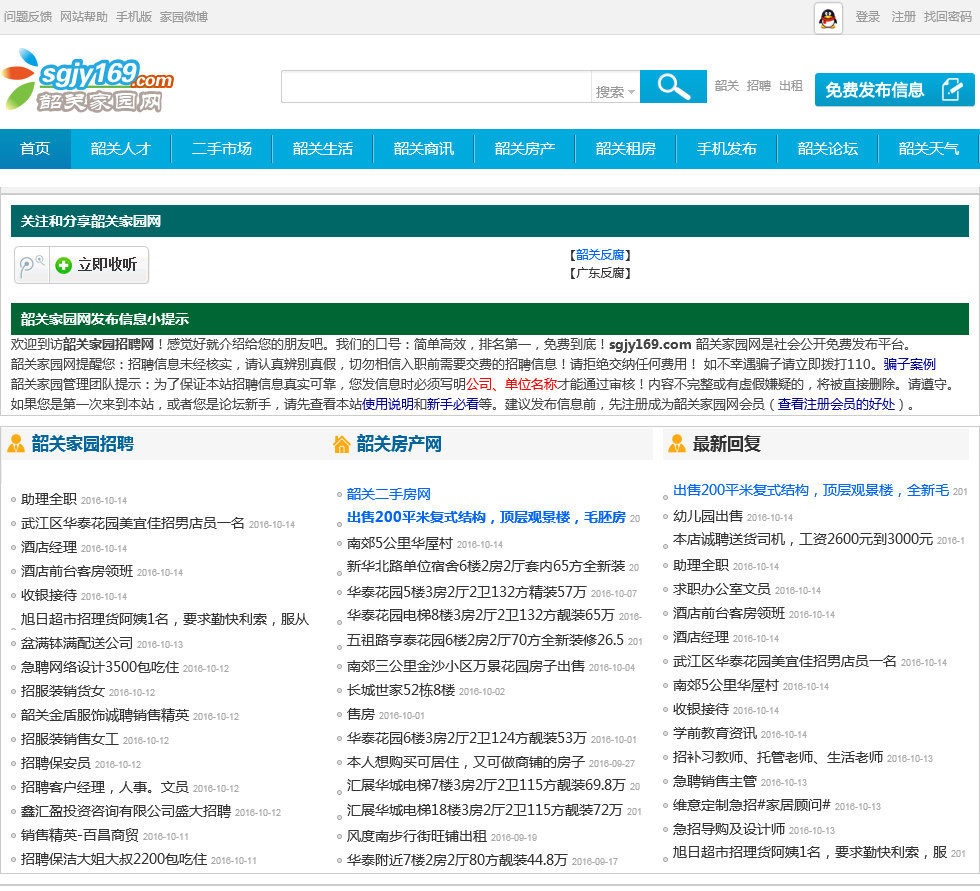The width and height of the screenshot is (980, 891).
Task: Open the 二手市场 navigation tab
Action: 222,149
